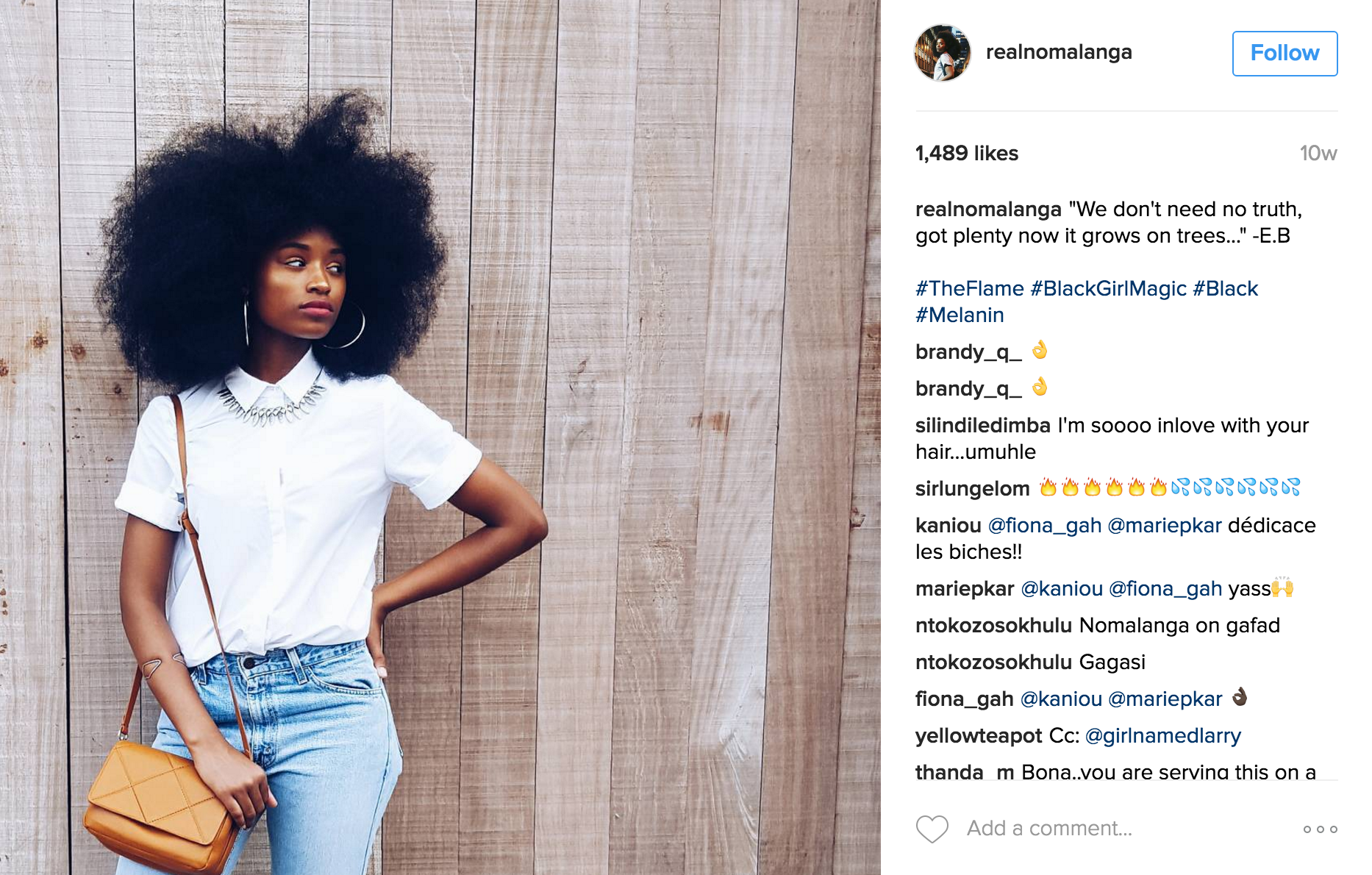Open the #TheFlame hashtag
The image size is (1372, 875).
tap(969, 288)
